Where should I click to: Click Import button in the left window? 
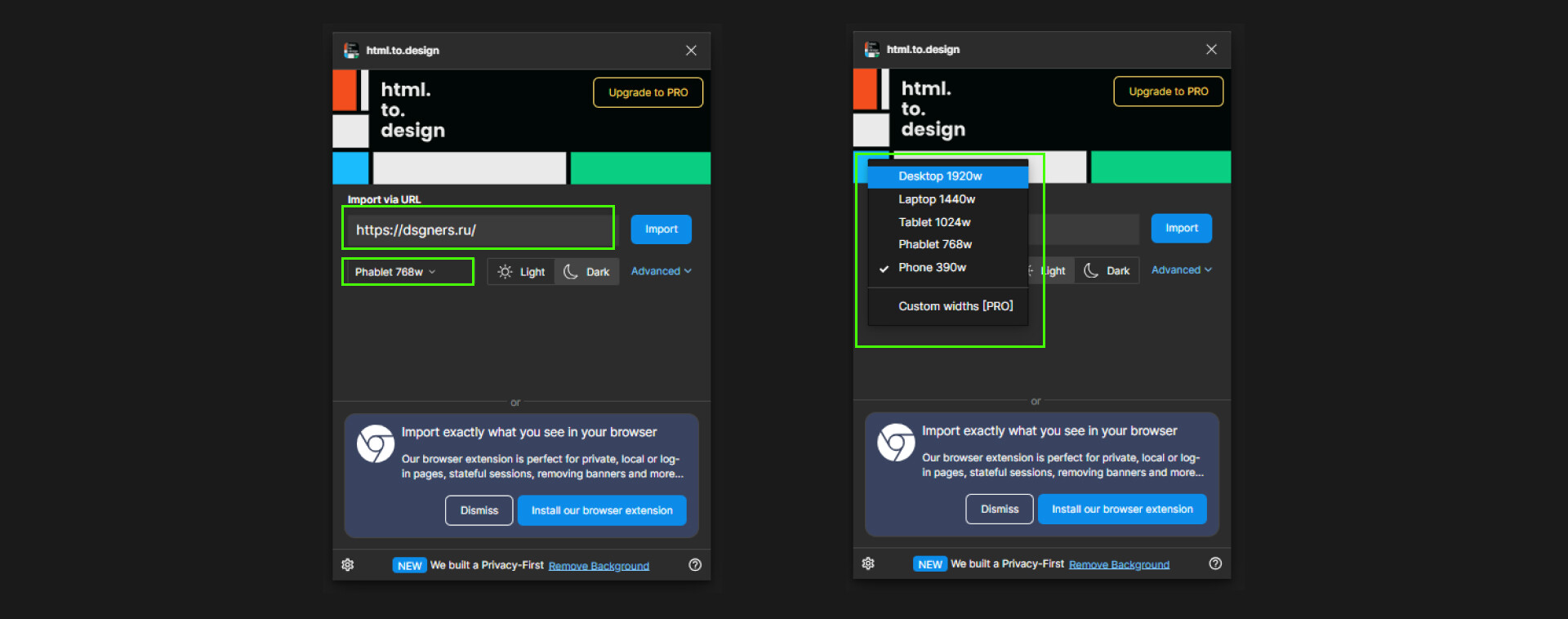661,229
